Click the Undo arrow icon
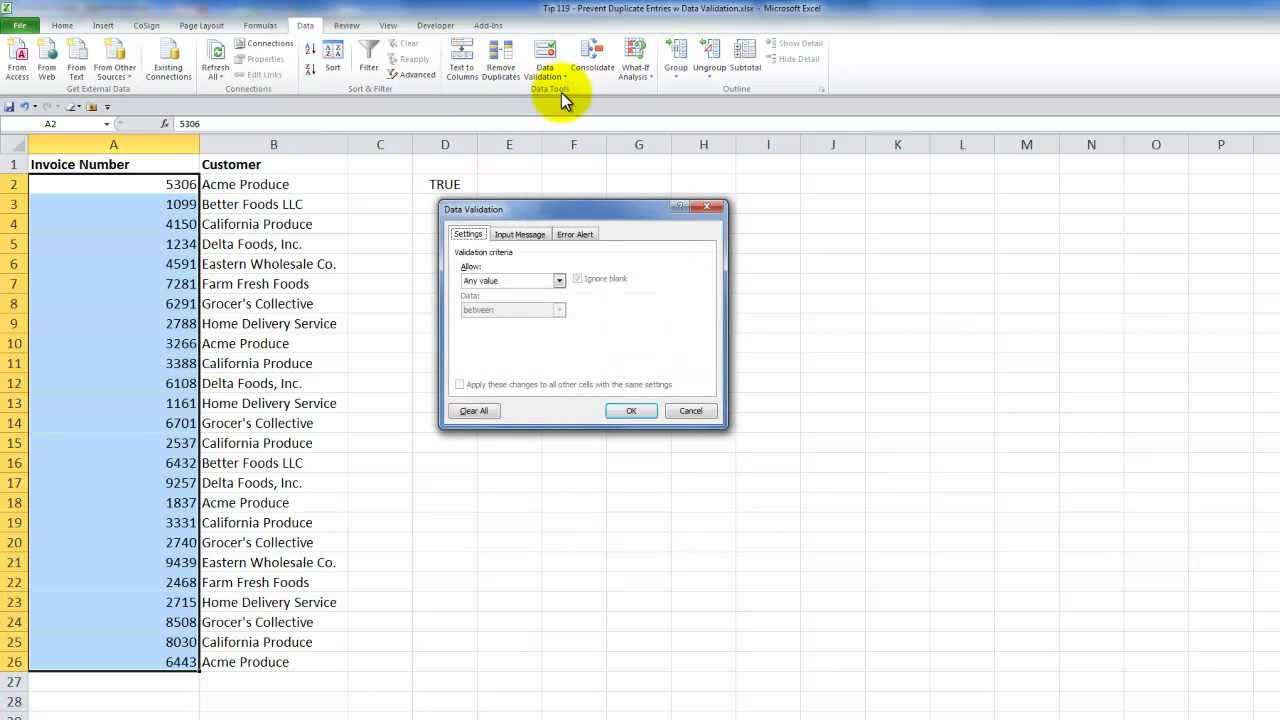Image resolution: width=1280 pixels, height=720 pixels. click(x=24, y=107)
